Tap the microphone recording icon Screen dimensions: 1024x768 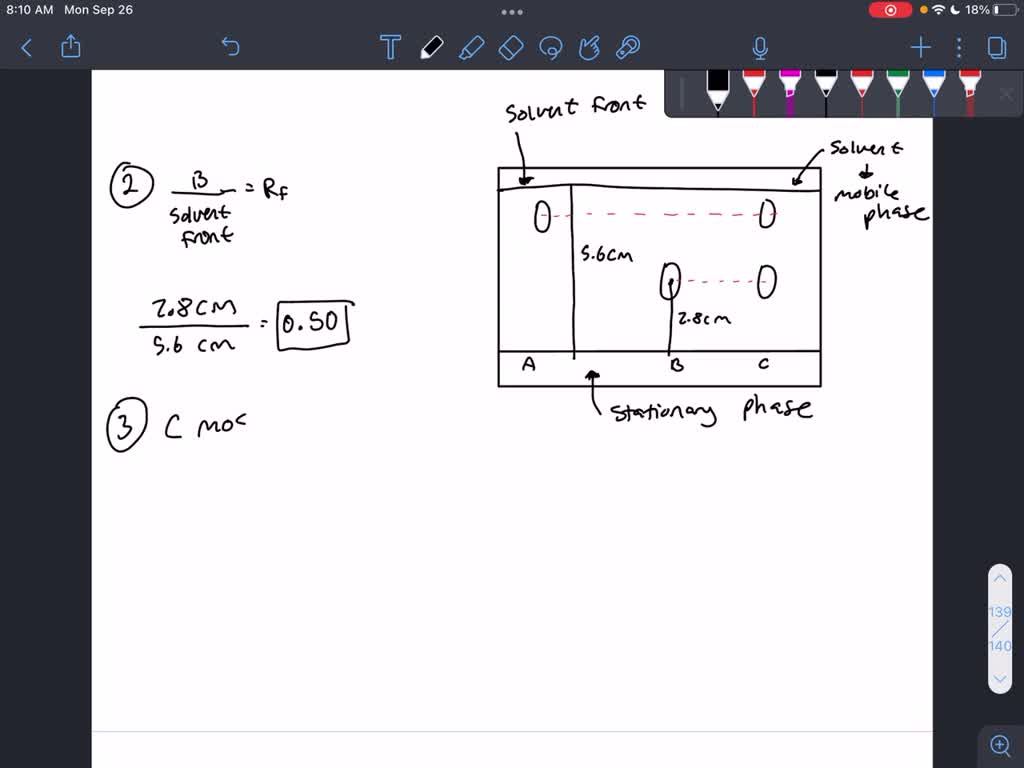760,48
